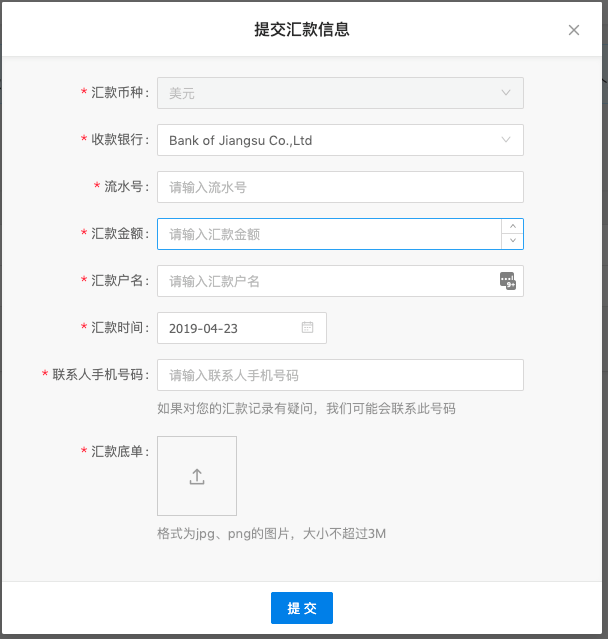The height and width of the screenshot is (639, 608).
Task: Click the 2019-04-23 date field
Action: pos(242,328)
